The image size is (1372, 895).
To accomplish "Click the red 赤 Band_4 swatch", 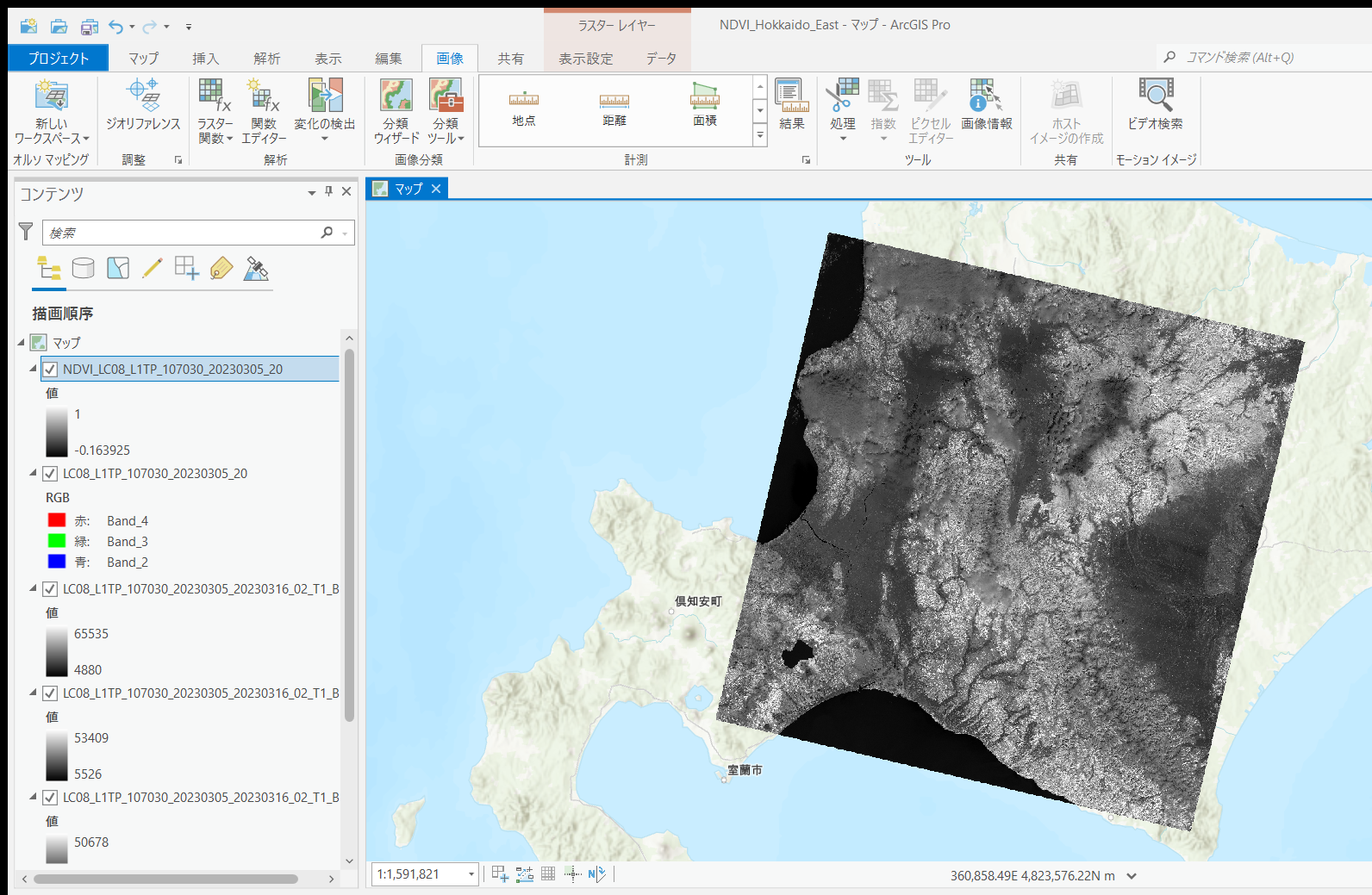I will click(x=57, y=520).
